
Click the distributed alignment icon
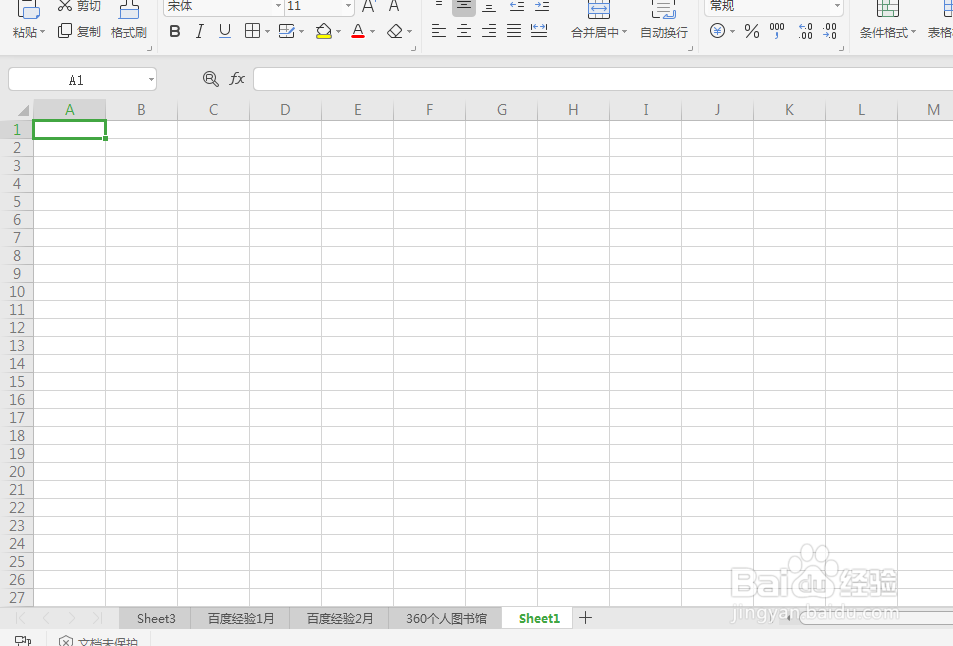(x=539, y=32)
